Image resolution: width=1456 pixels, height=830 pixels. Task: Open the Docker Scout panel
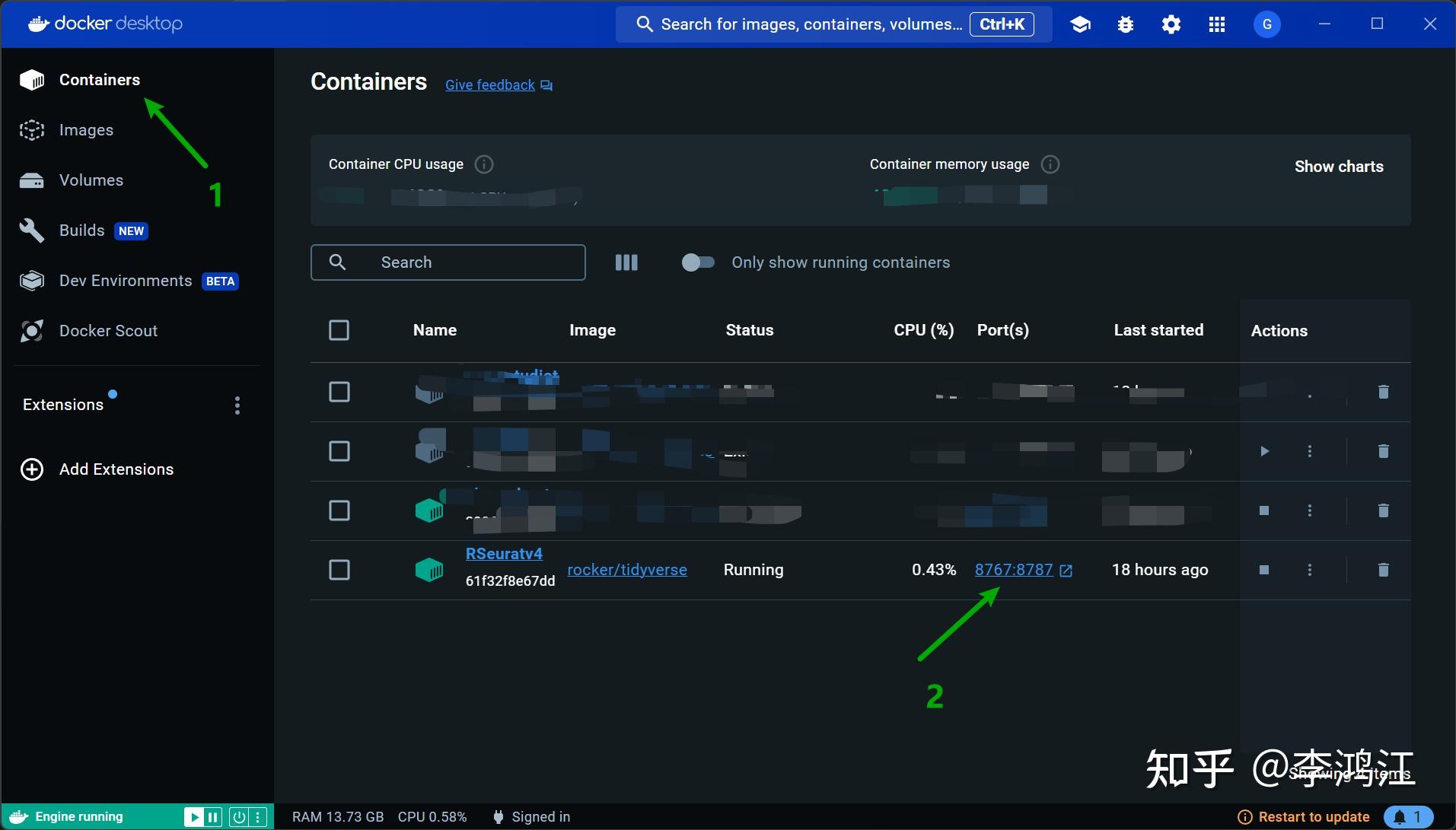click(x=107, y=330)
